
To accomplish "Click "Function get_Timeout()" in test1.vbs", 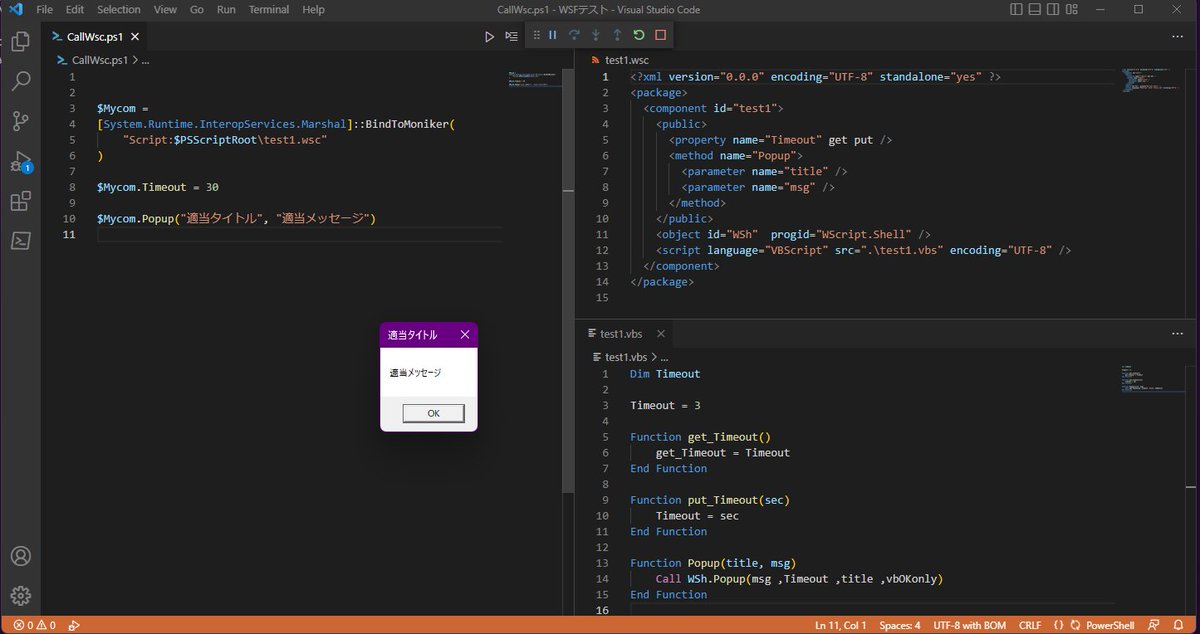I will (700, 437).
